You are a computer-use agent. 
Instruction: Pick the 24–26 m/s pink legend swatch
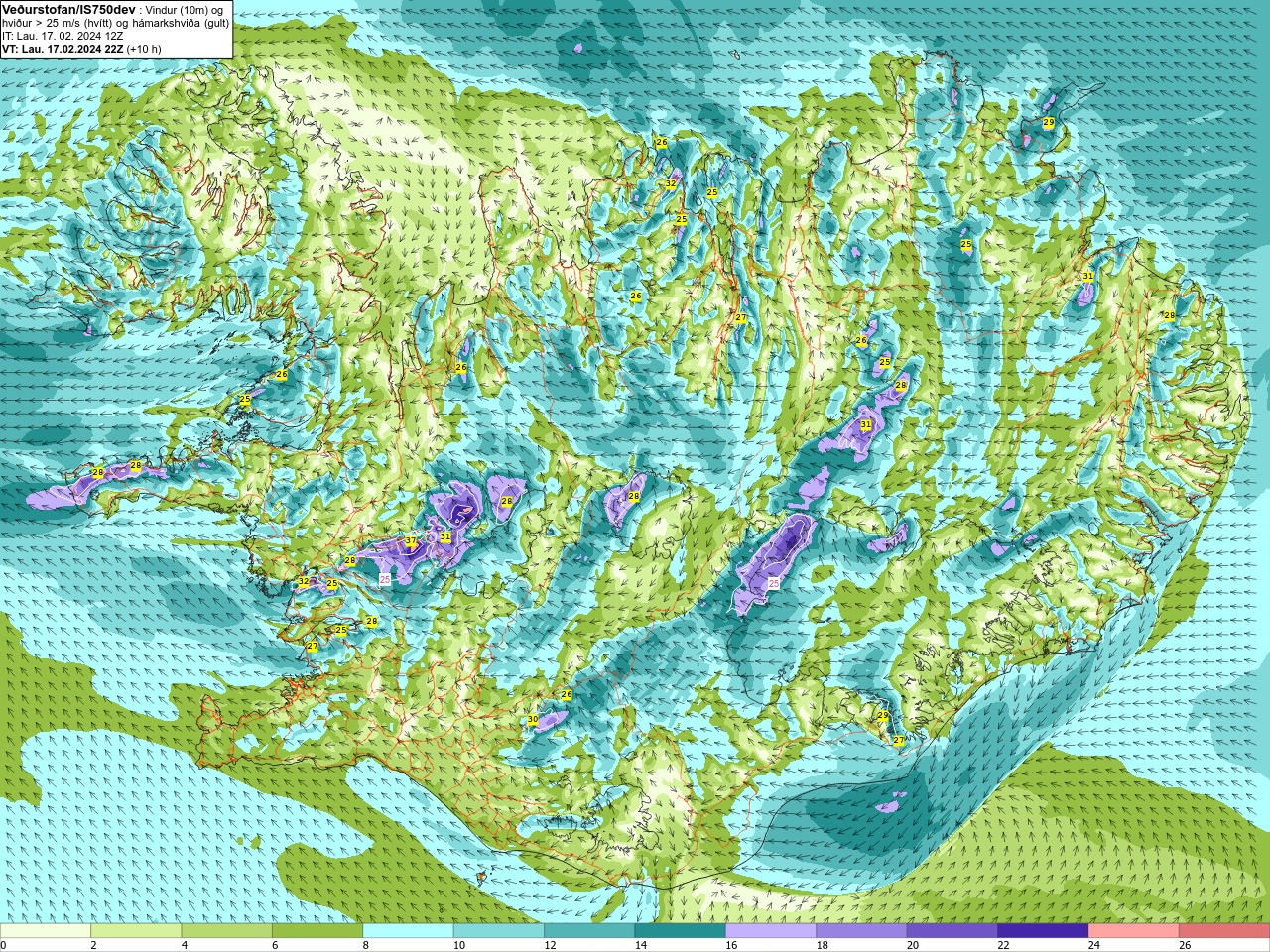tap(1133, 931)
